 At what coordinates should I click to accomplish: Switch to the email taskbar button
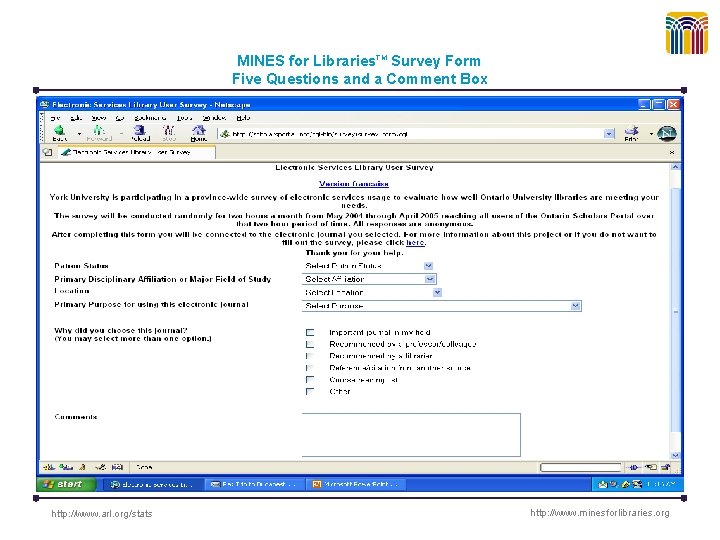(x=256, y=484)
